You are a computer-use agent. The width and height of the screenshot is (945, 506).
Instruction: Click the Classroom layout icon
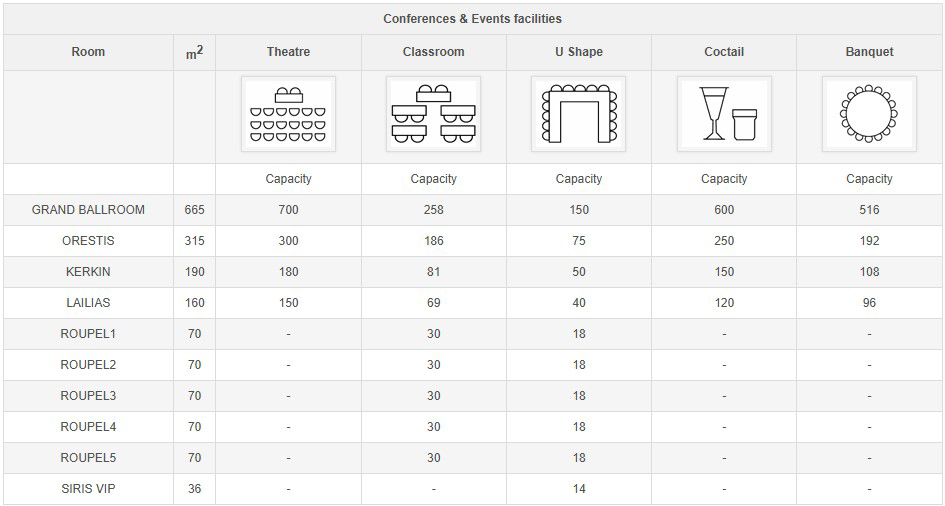pyautogui.click(x=433, y=114)
